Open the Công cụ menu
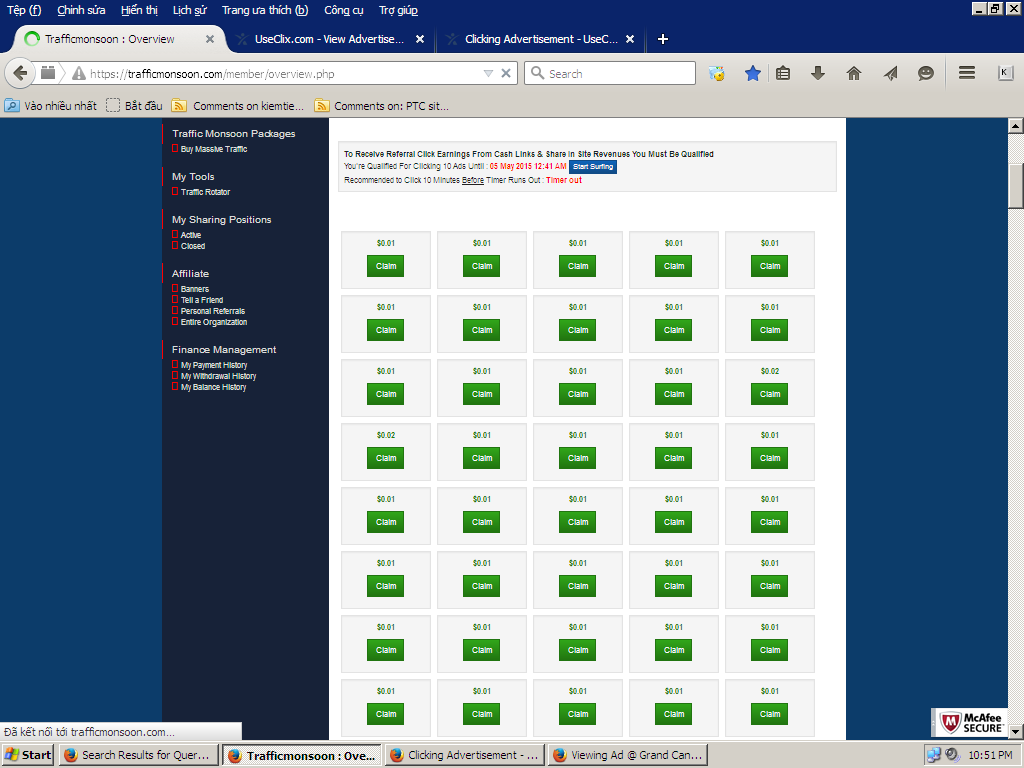The height and width of the screenshot is (768, 1024). 344,10
